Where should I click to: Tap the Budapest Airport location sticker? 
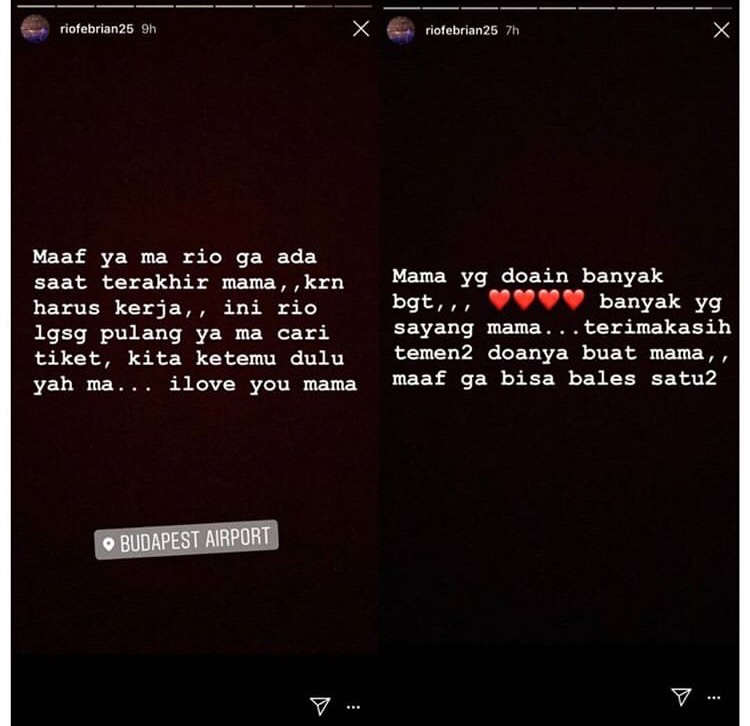(187, 539)
